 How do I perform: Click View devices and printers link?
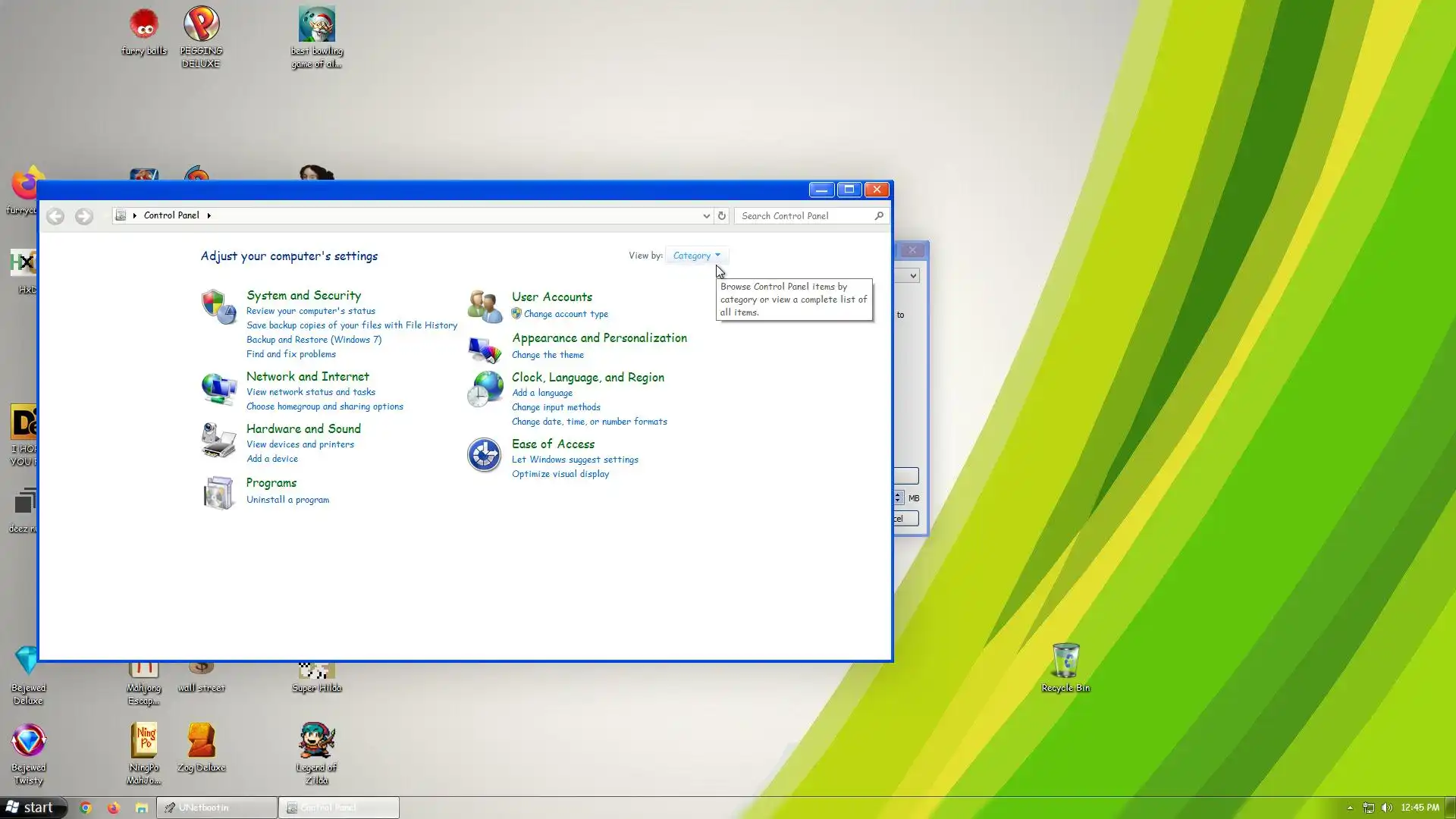click(x=300, y=444)
